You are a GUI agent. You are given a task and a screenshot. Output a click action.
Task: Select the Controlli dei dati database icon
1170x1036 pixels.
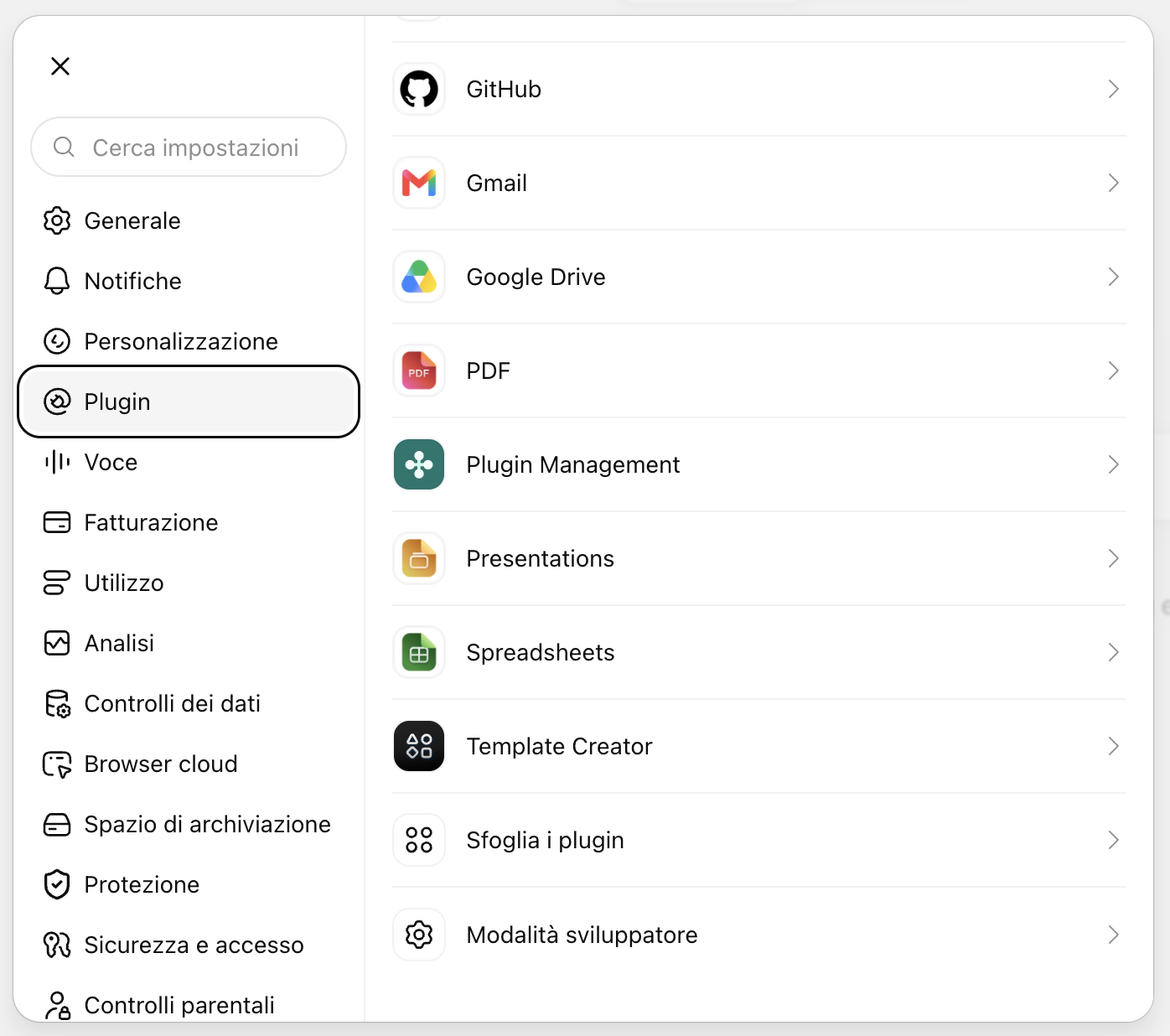coord(57,703)
